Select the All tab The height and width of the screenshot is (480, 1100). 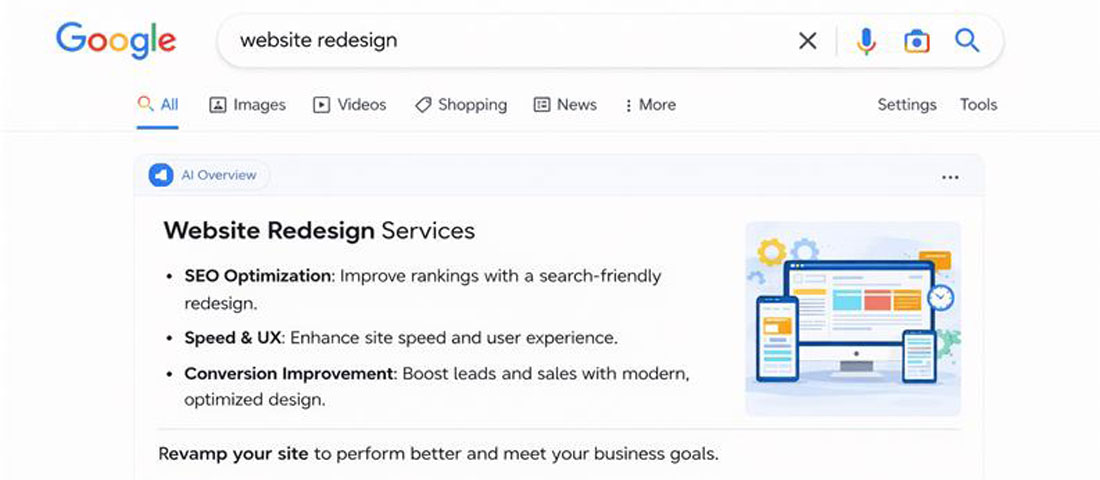pyautogui.click(x=158, y=105)
